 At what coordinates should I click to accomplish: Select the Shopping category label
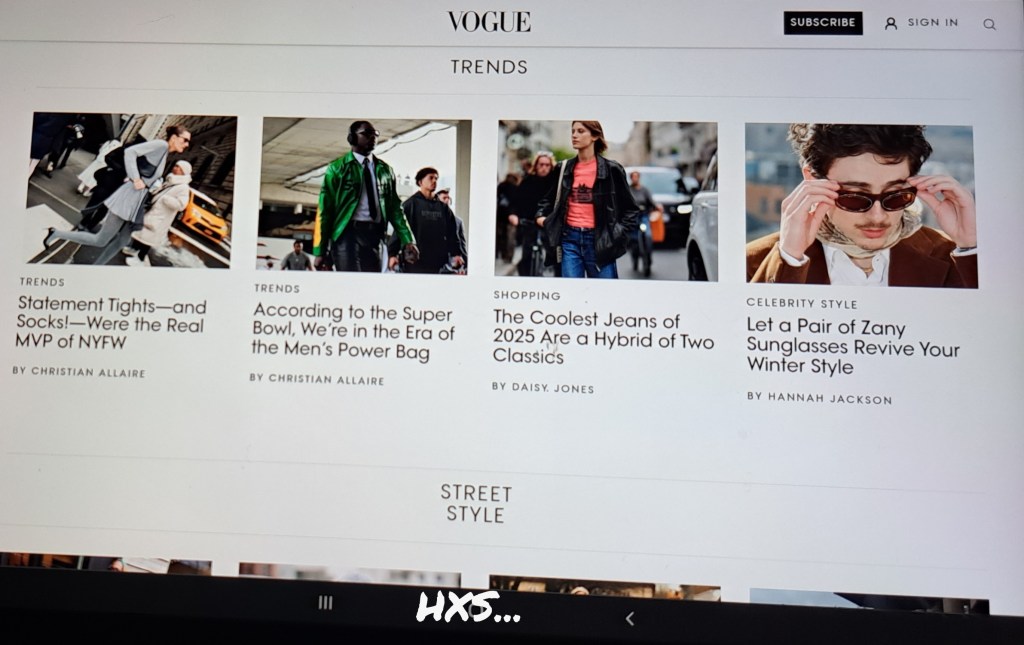click(x=527, y=296)
